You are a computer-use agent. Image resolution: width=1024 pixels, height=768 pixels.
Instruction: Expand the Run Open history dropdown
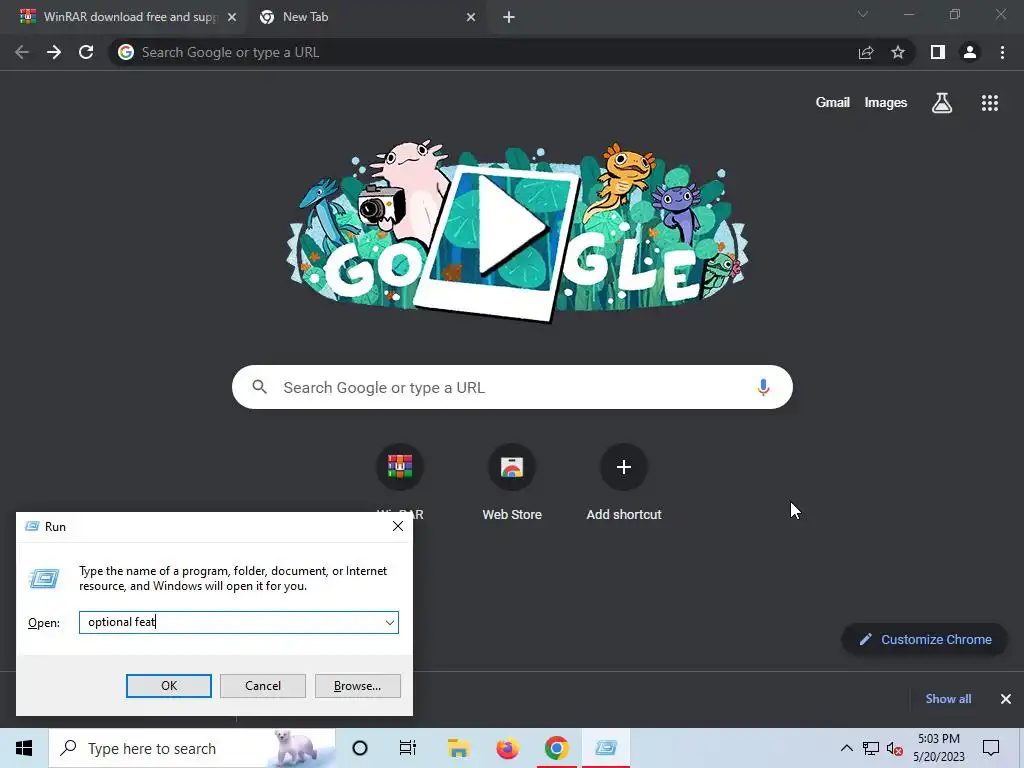coord(390,622)
